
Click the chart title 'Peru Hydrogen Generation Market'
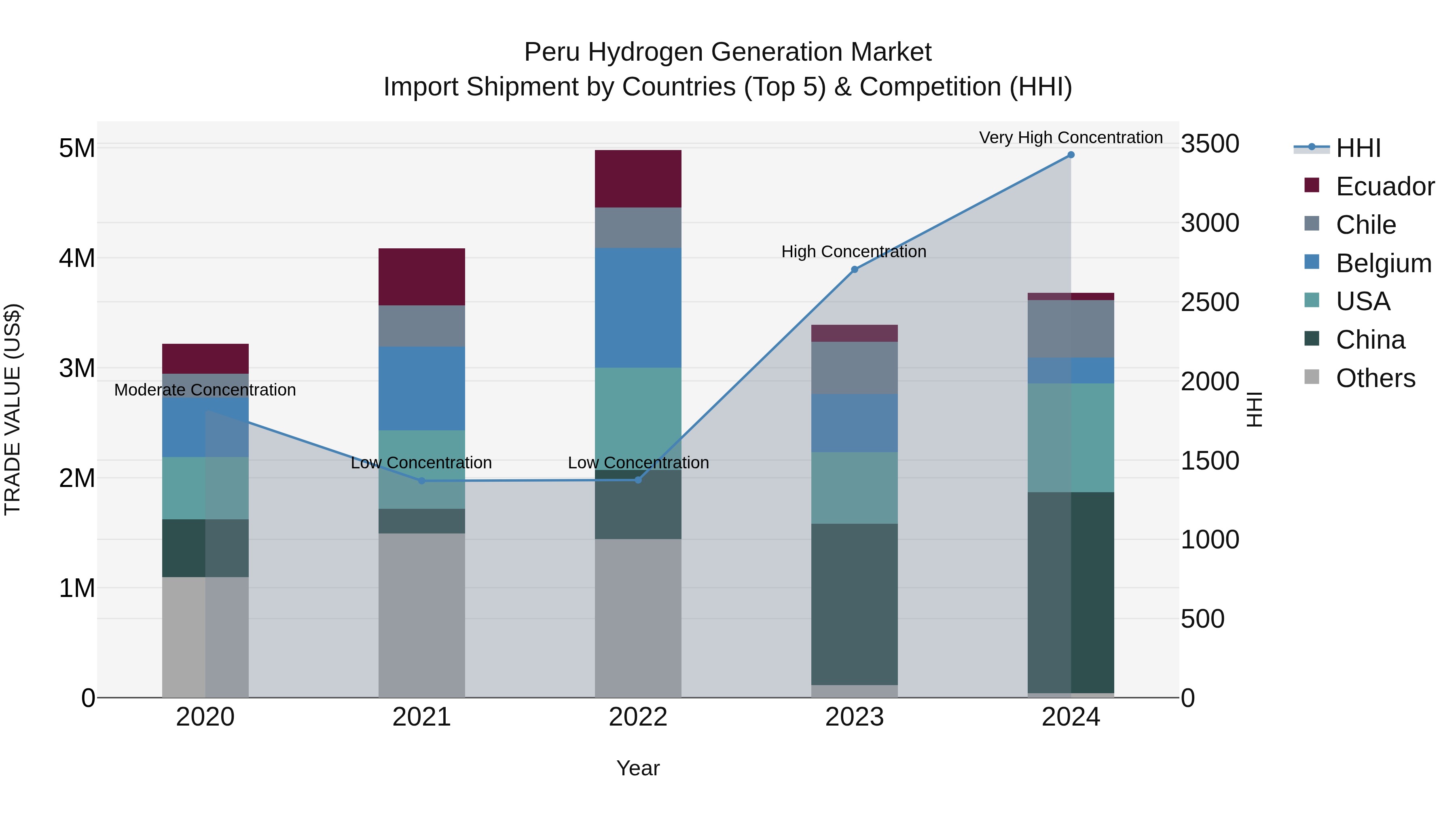tap(728, 52)
